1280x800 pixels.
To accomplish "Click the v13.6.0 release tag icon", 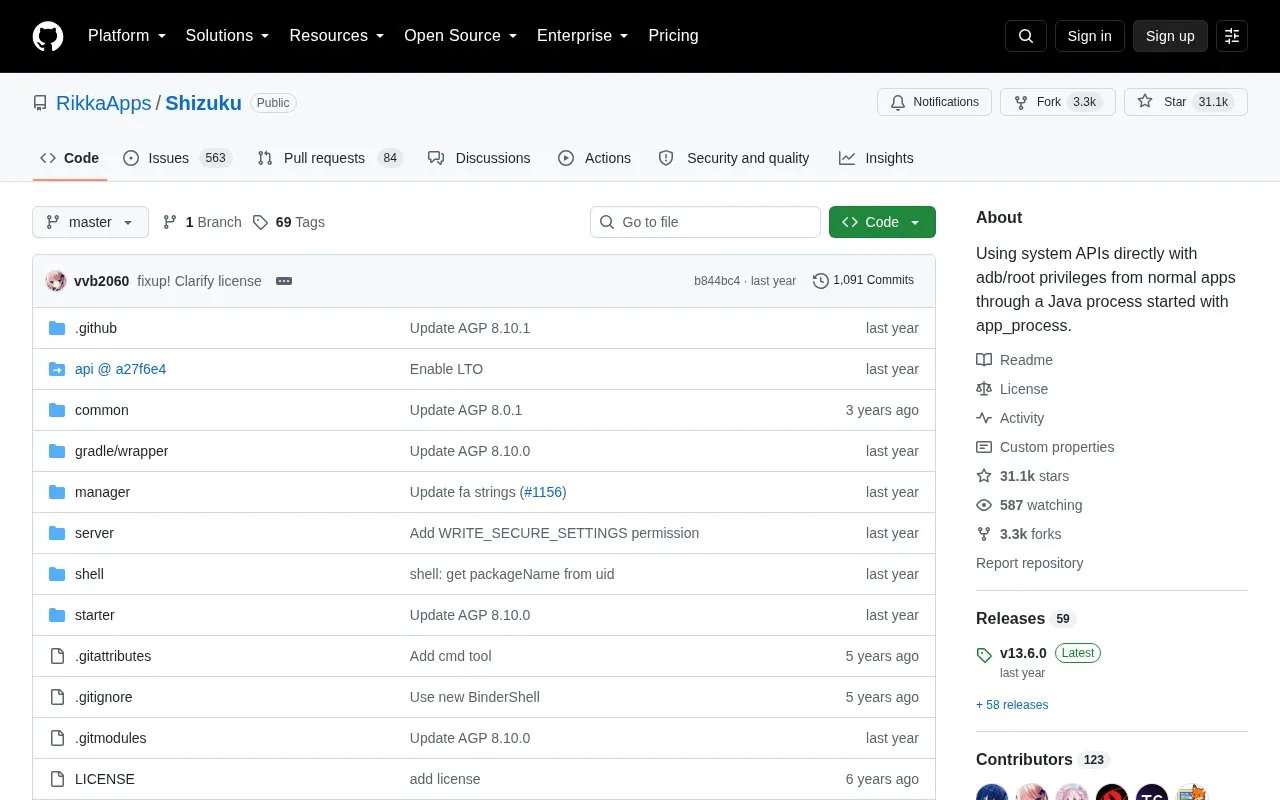I will coord(984,655).
